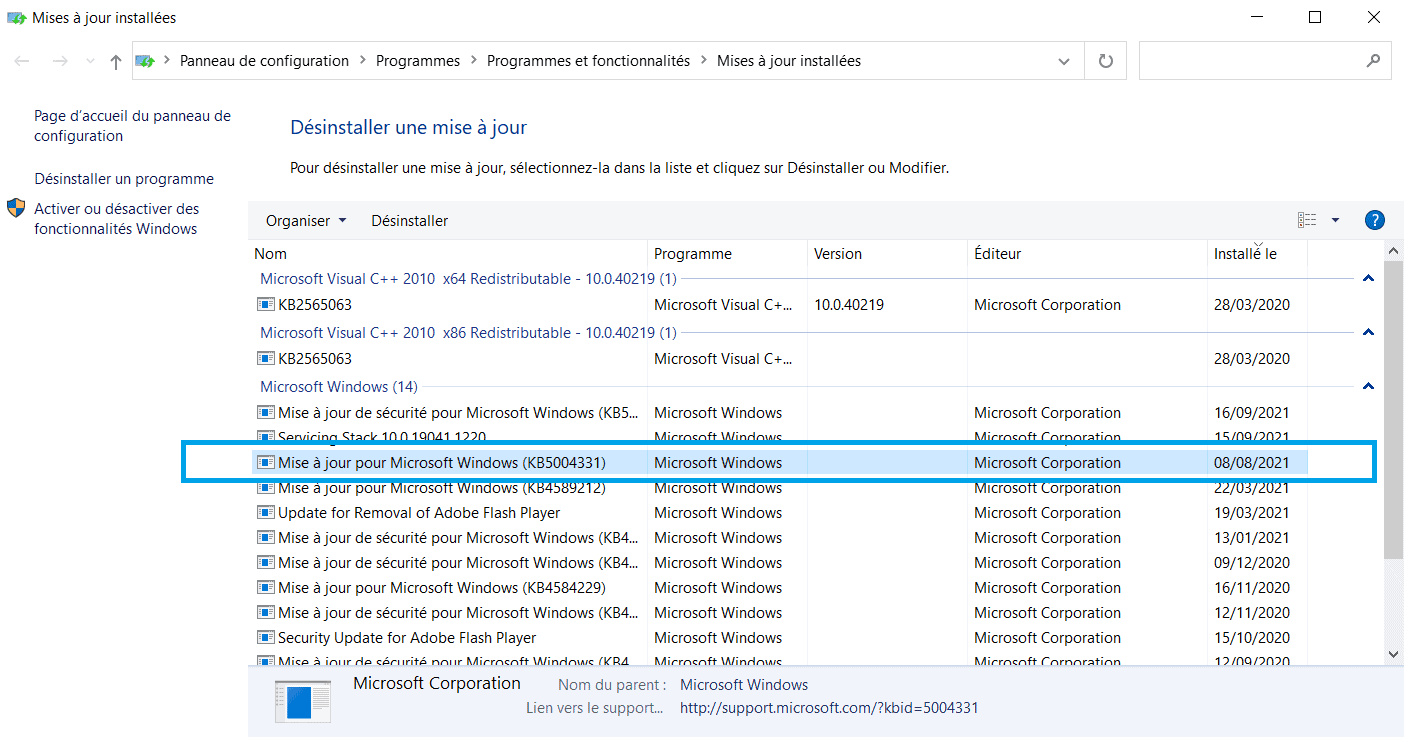Image resolution: width=1404 pixels, height=737 pixels.
Task: Click the icon of Update for Removal row
Action: point(266,513)
